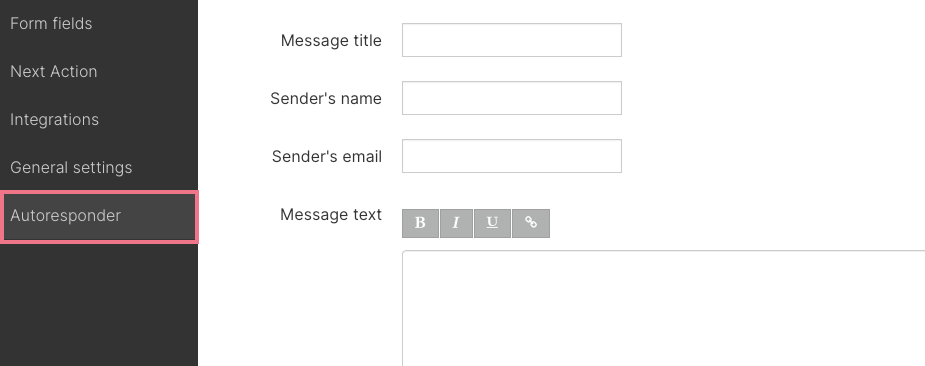Place cursor in the Message text area
Viewport: 925px width, 366px height.
coord(664,308)
